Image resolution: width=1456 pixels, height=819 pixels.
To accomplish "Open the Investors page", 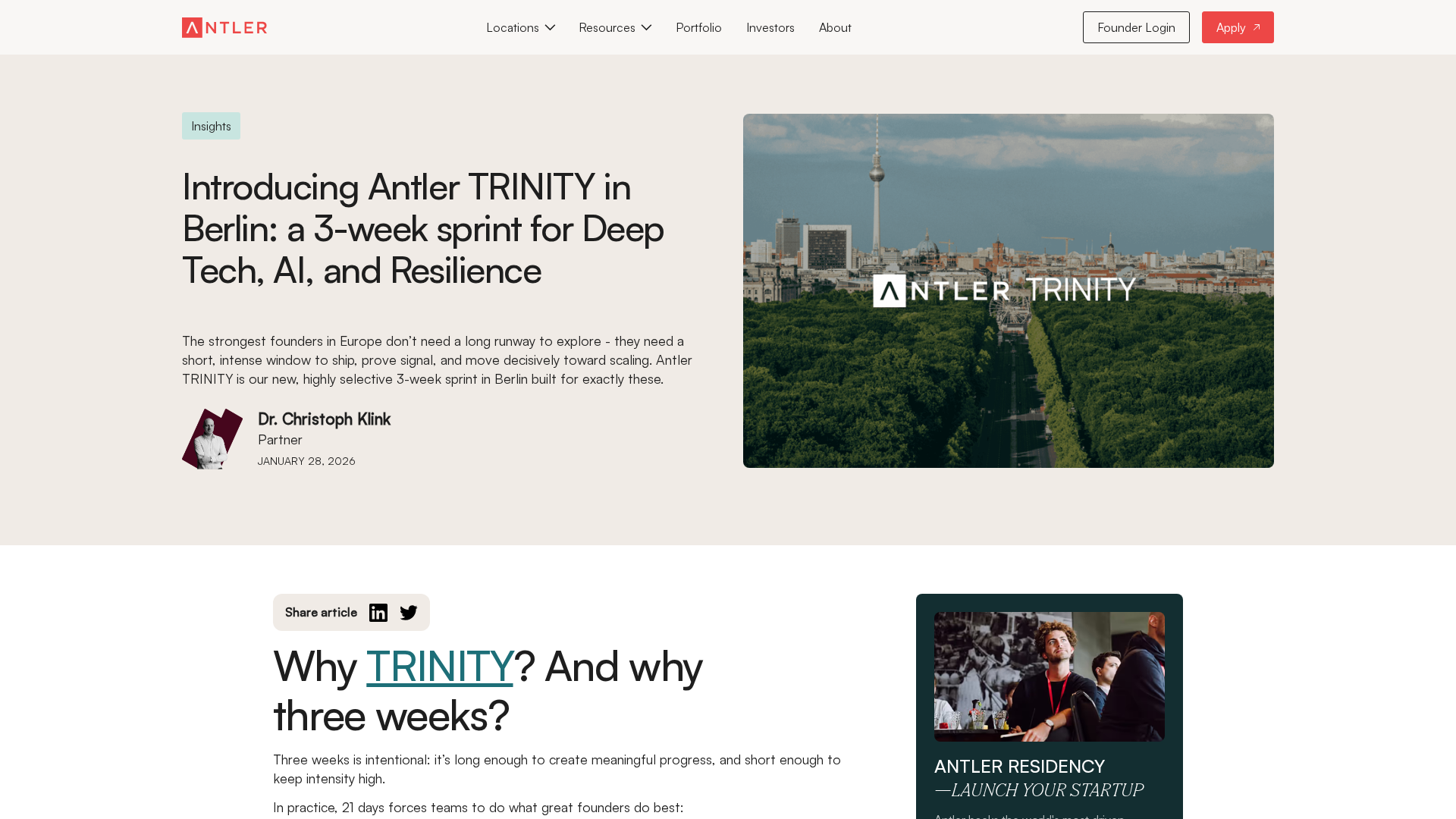I will tap(770, 27).
